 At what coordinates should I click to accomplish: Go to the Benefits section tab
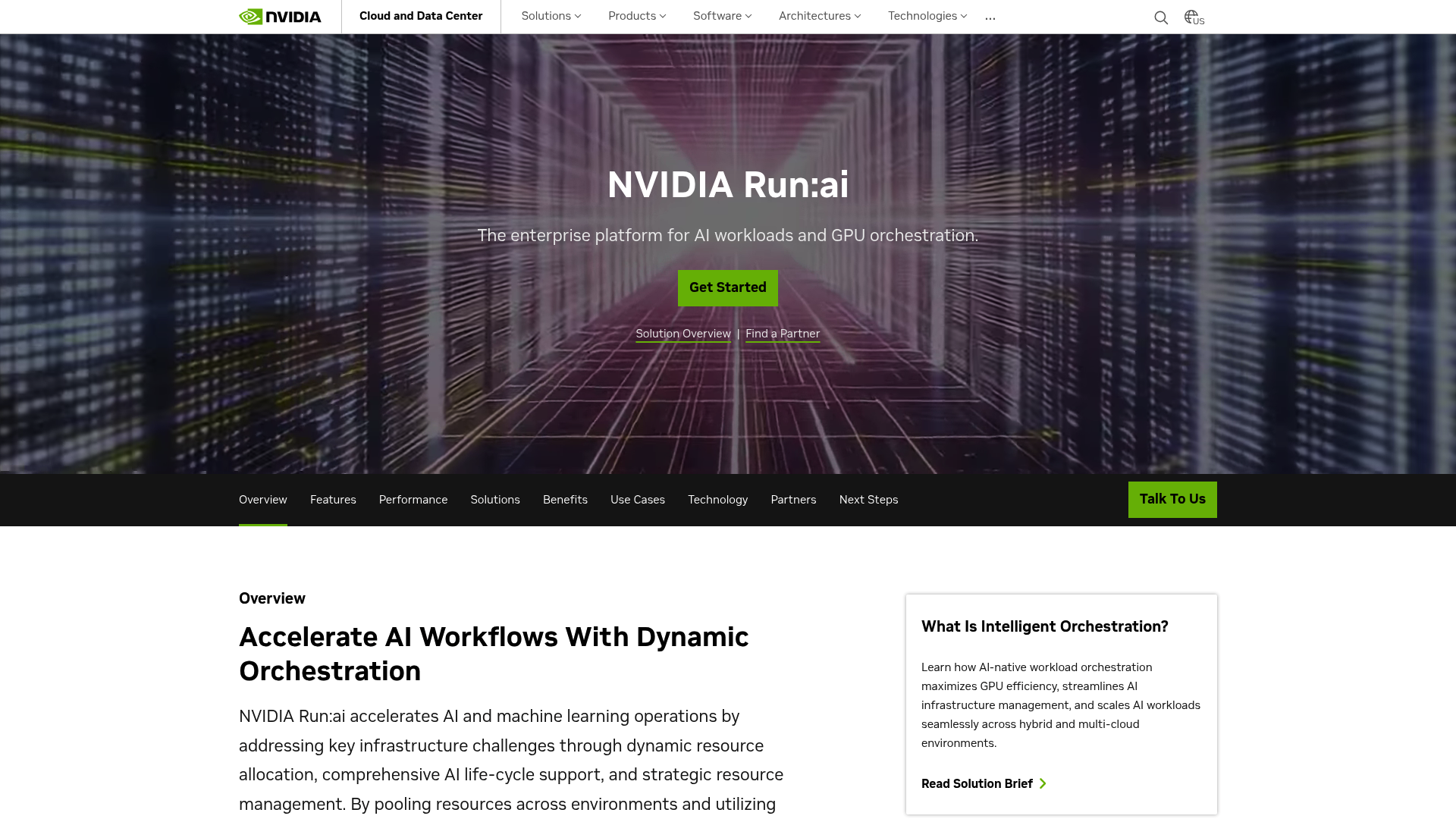coord(565,500)
